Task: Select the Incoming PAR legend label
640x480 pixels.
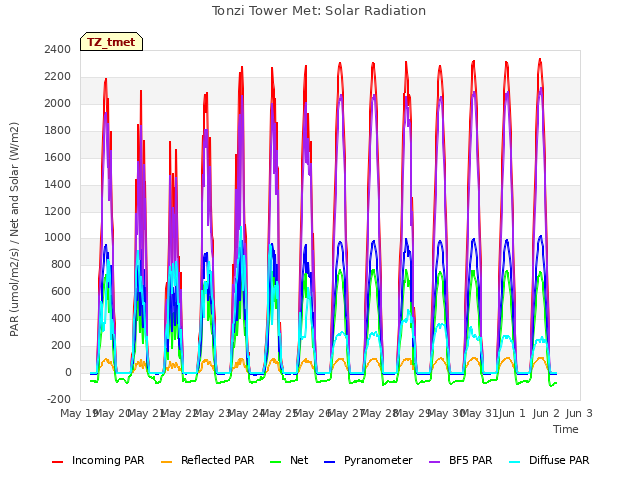Action: pos(108,460)
